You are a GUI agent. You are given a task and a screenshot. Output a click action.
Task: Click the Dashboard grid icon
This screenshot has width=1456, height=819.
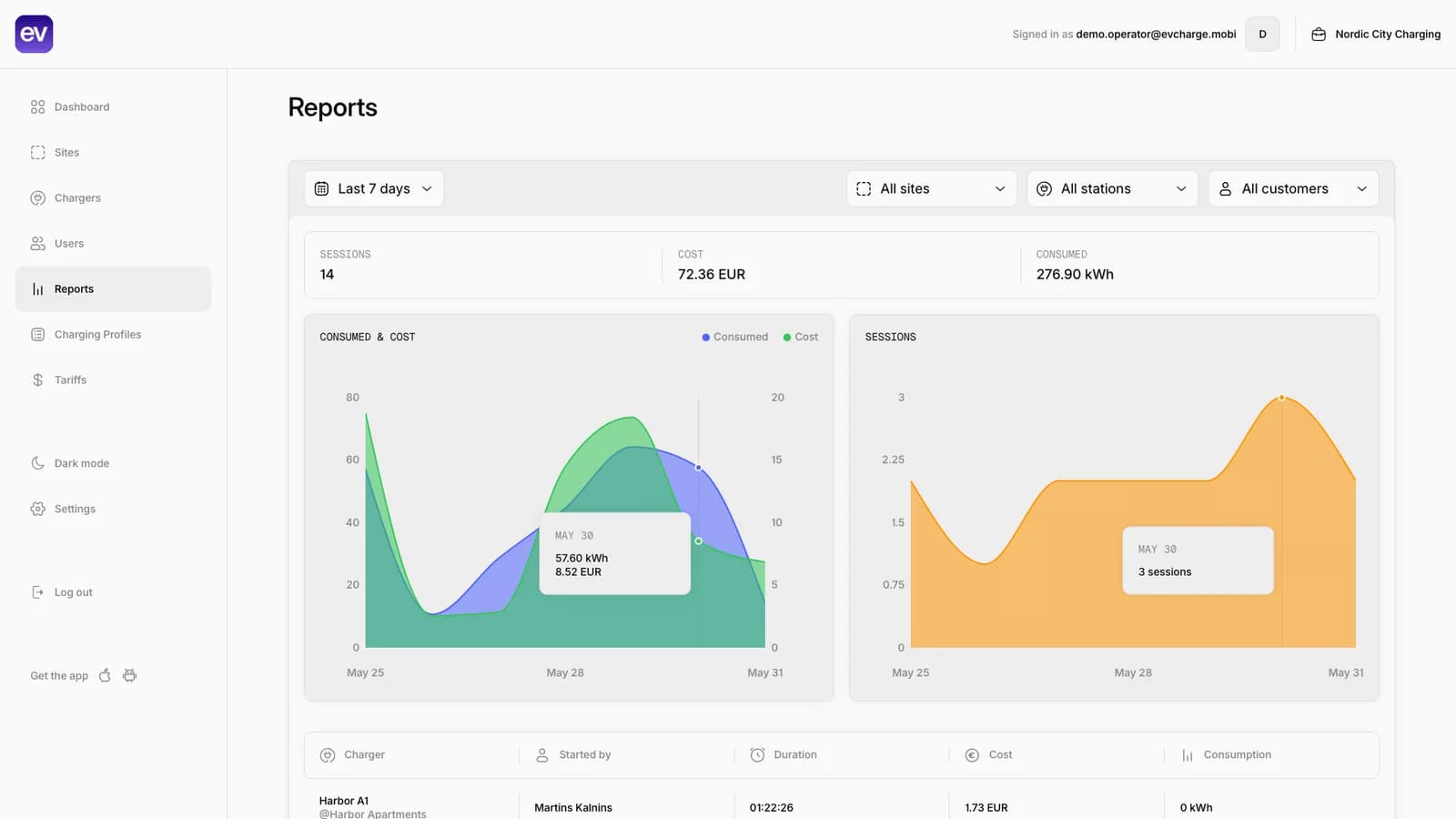tap(37, 106)
